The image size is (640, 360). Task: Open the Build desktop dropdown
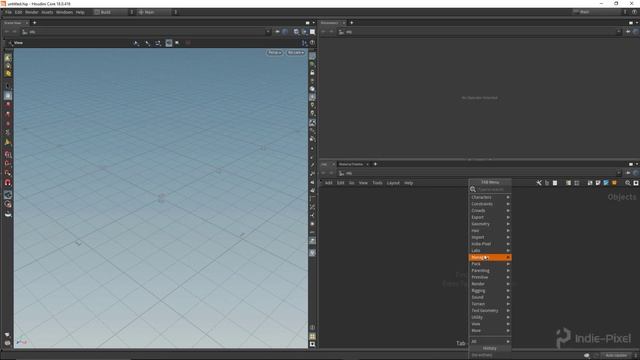[x=114, y=12]
